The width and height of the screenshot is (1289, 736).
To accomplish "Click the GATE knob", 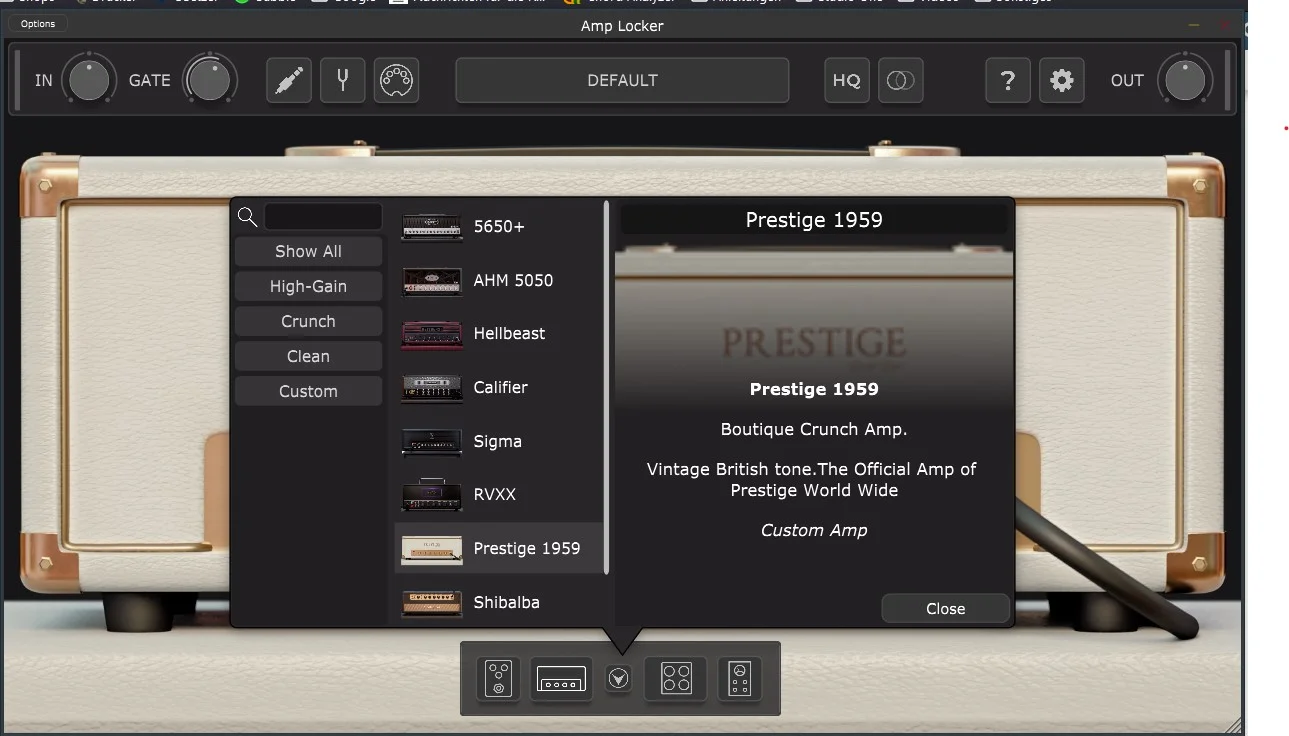I will (x=209, y=80).
